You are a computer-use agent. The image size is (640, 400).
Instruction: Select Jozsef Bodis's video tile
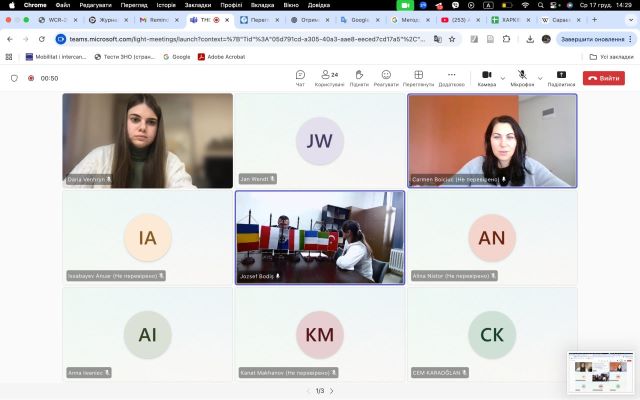320,237
